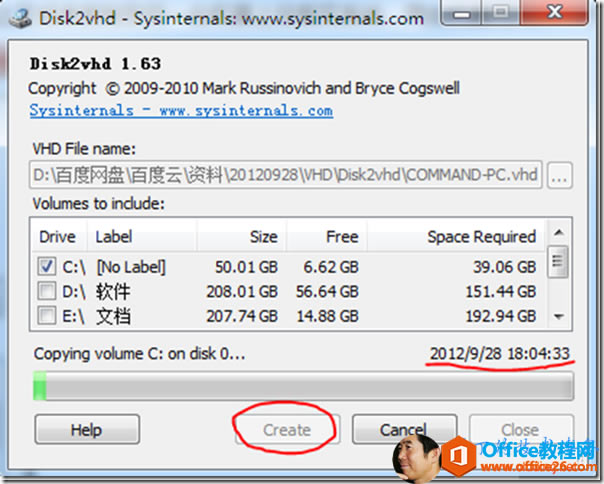Click the Help button

coord(87,429)
